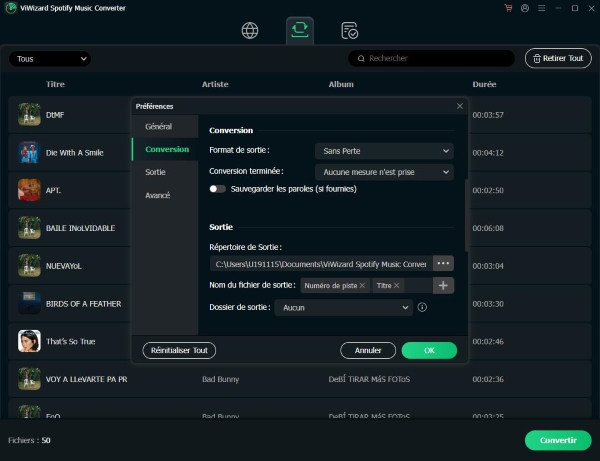Click the Annuler button
Viewport: 600px width, 461px height.
(368, 350)
